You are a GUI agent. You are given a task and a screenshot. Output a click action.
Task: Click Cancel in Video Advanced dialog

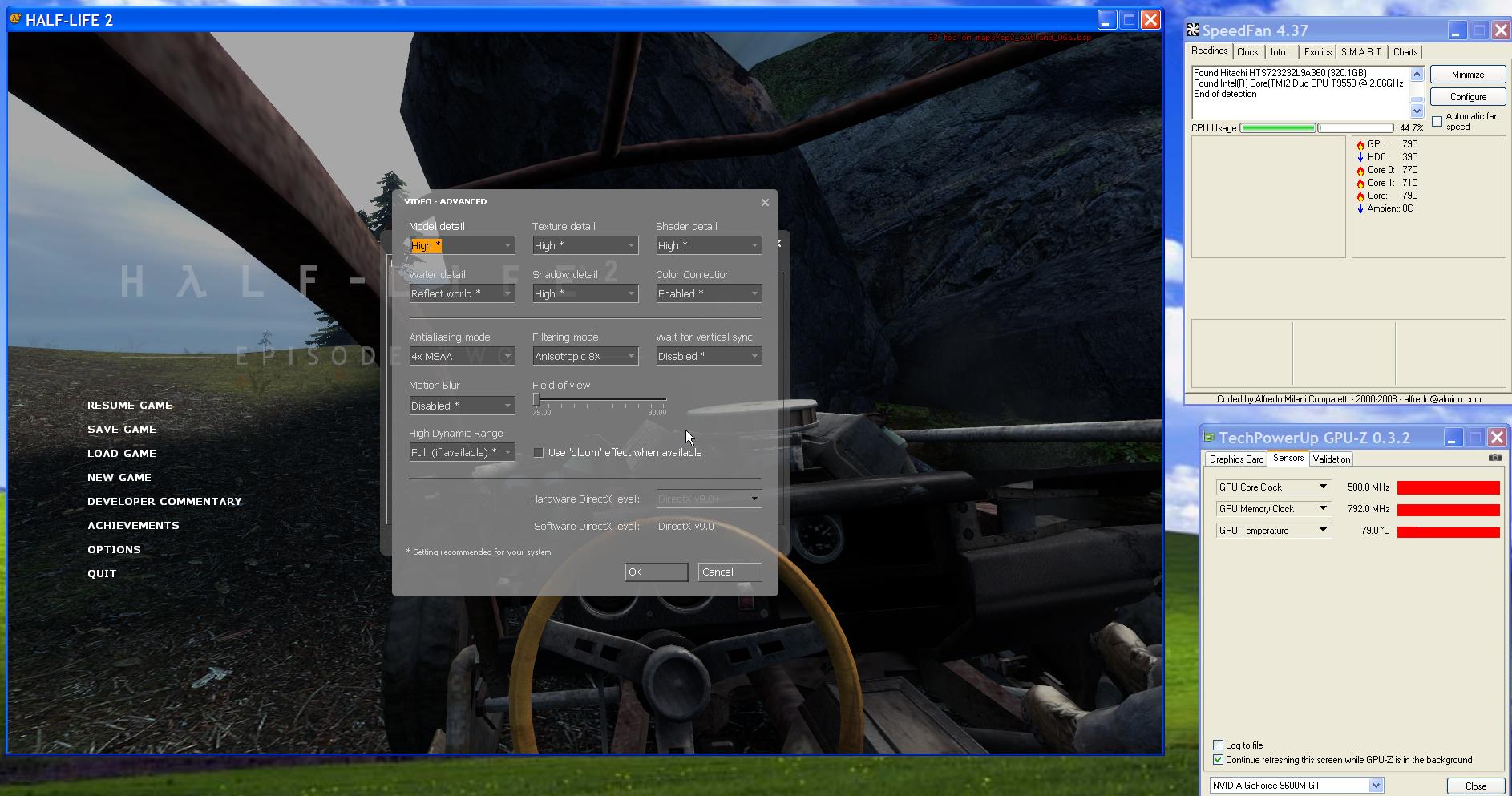point(730,572)
